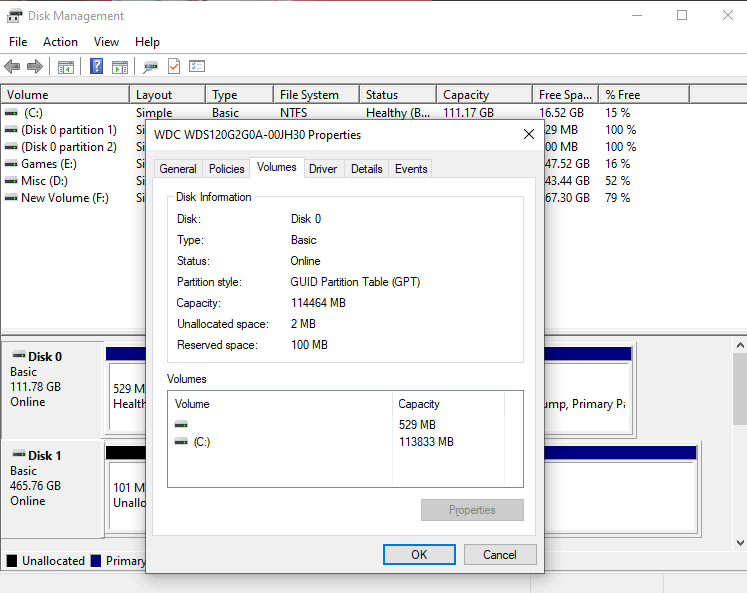Toggle the action pane toolbar icon
747x593 pixels.
click(120, 67)
